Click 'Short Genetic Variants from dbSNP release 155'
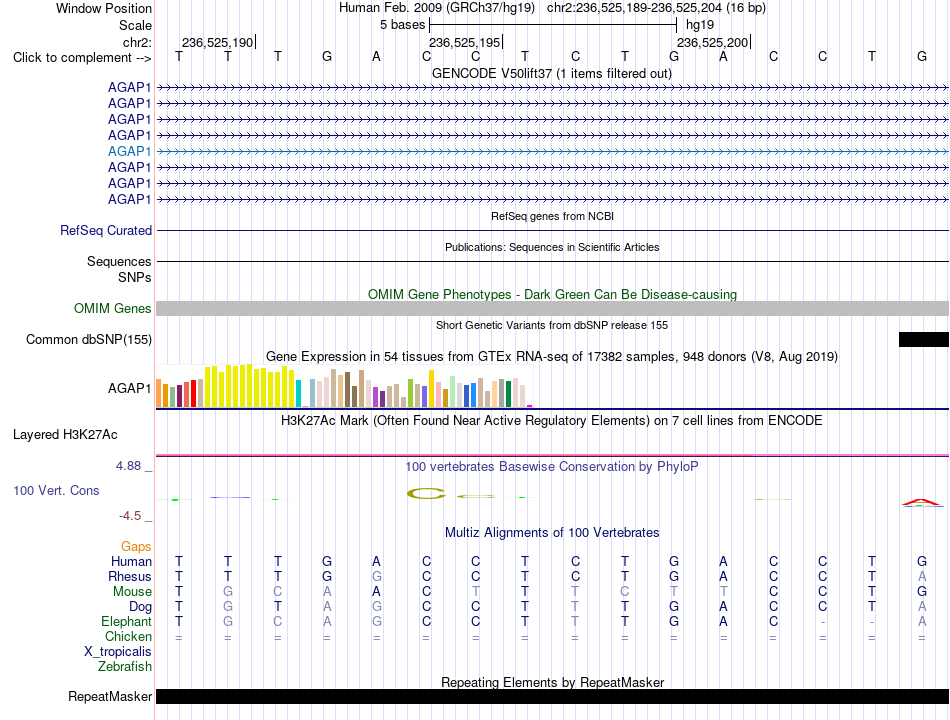The width and height of the screenshot is (950, 720). [x=552, y=325]
